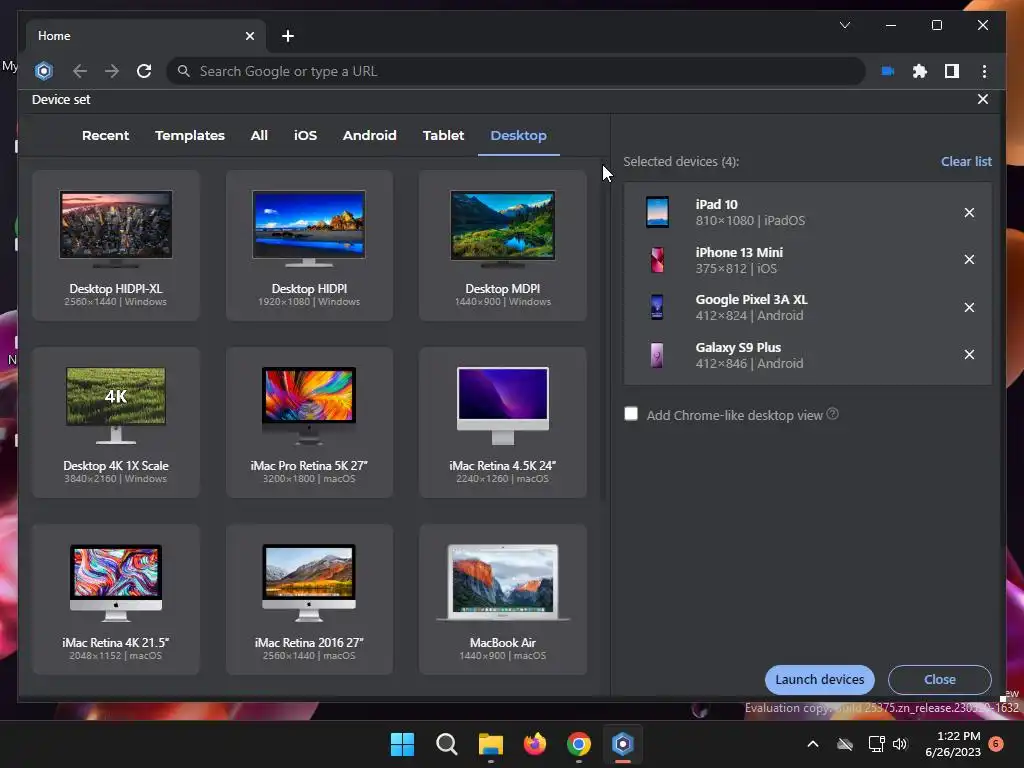Open the three-dot browser menu
1024x768 pixels.
click(x=984, y=71)
